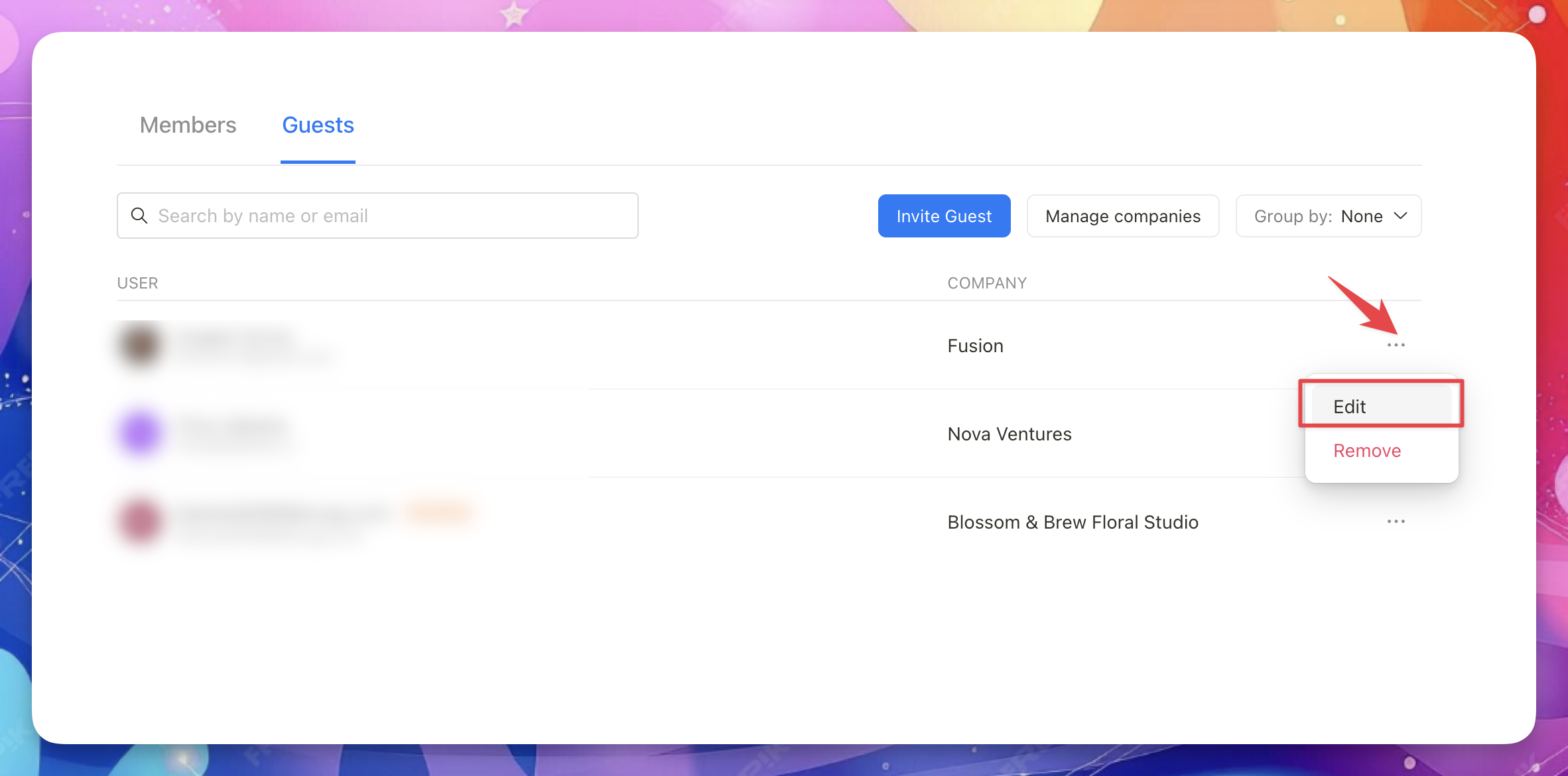Open three-dot menu for Blossom & Brew row
Screen dimensions: 1568x776
1396,521
